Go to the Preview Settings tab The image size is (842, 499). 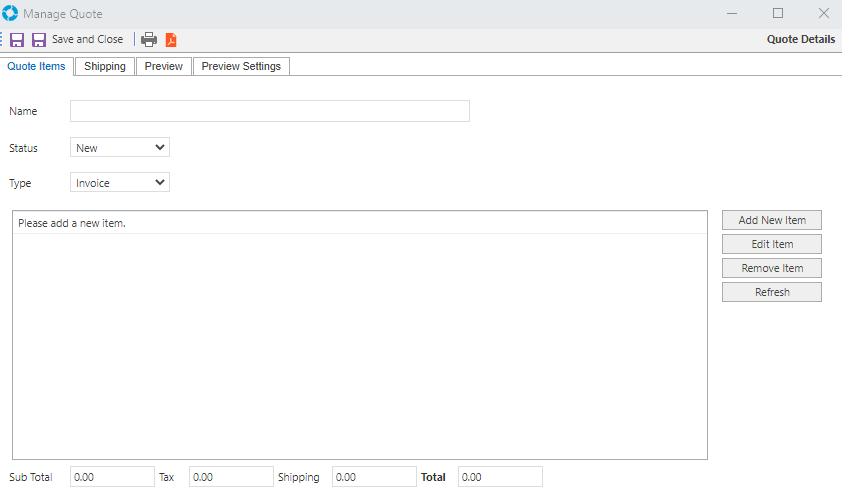click(x=241, y=66)
